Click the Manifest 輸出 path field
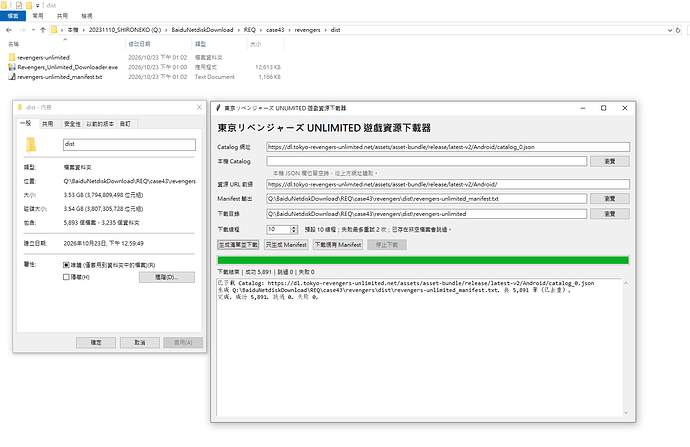Image resolution: width=690 pixels, height=447 pixels. [426, 199]
